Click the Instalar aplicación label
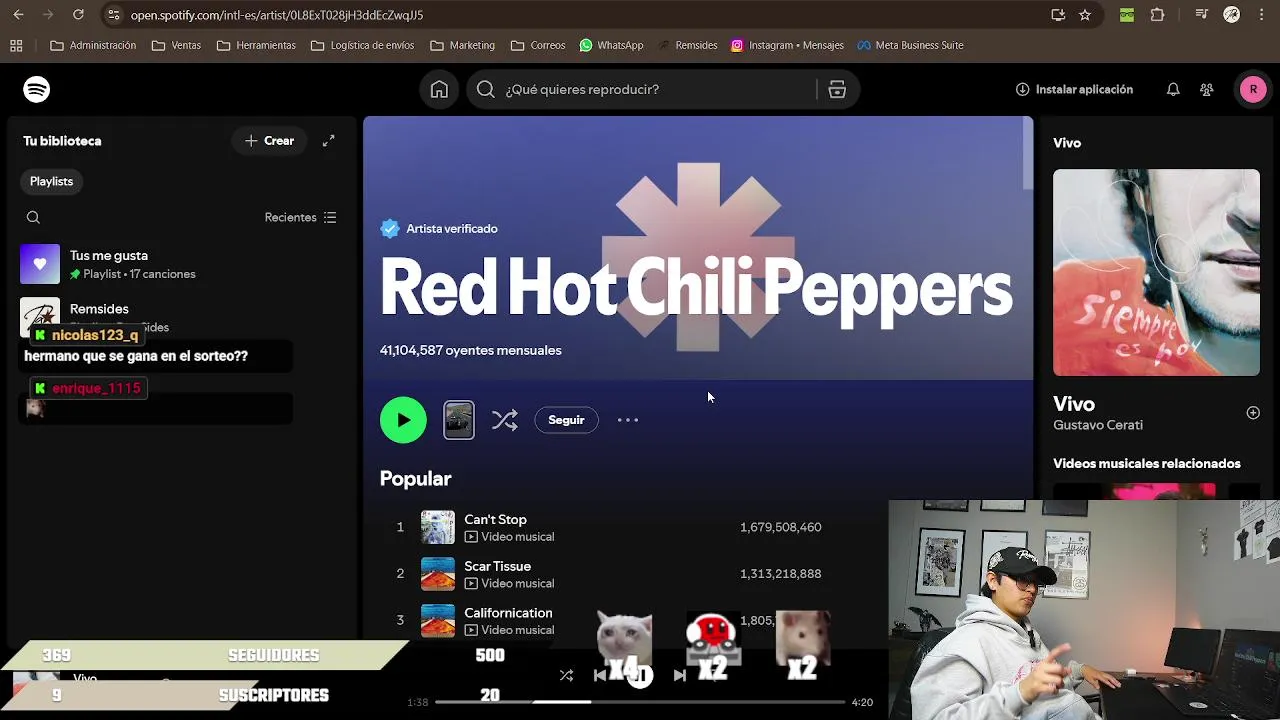This screenshot has width=1280, height=720. [1084, 89]
